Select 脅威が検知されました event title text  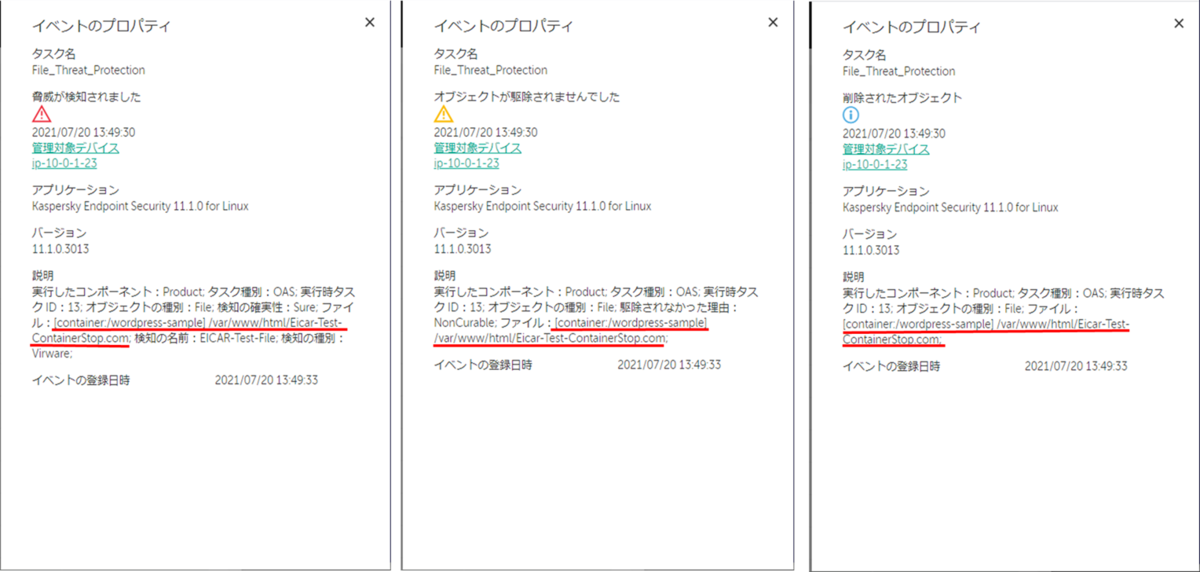tap(86, 97)
